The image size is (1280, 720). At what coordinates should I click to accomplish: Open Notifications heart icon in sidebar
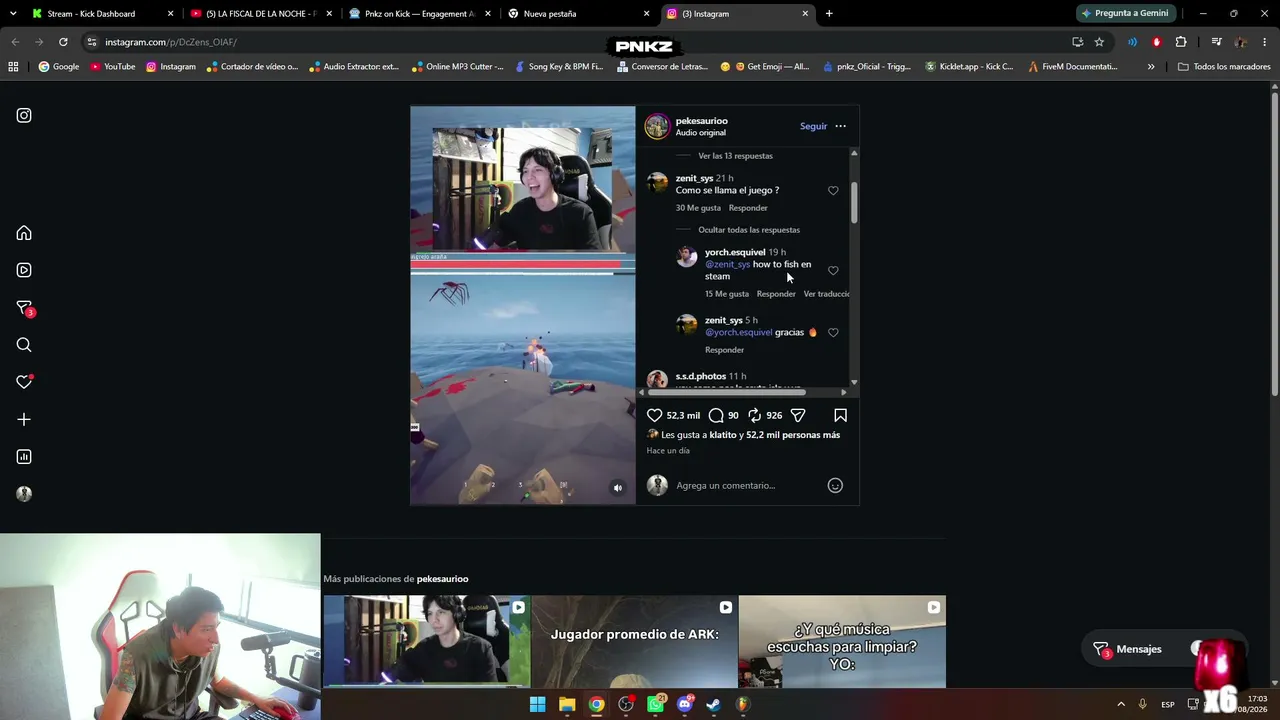point(24,382)
